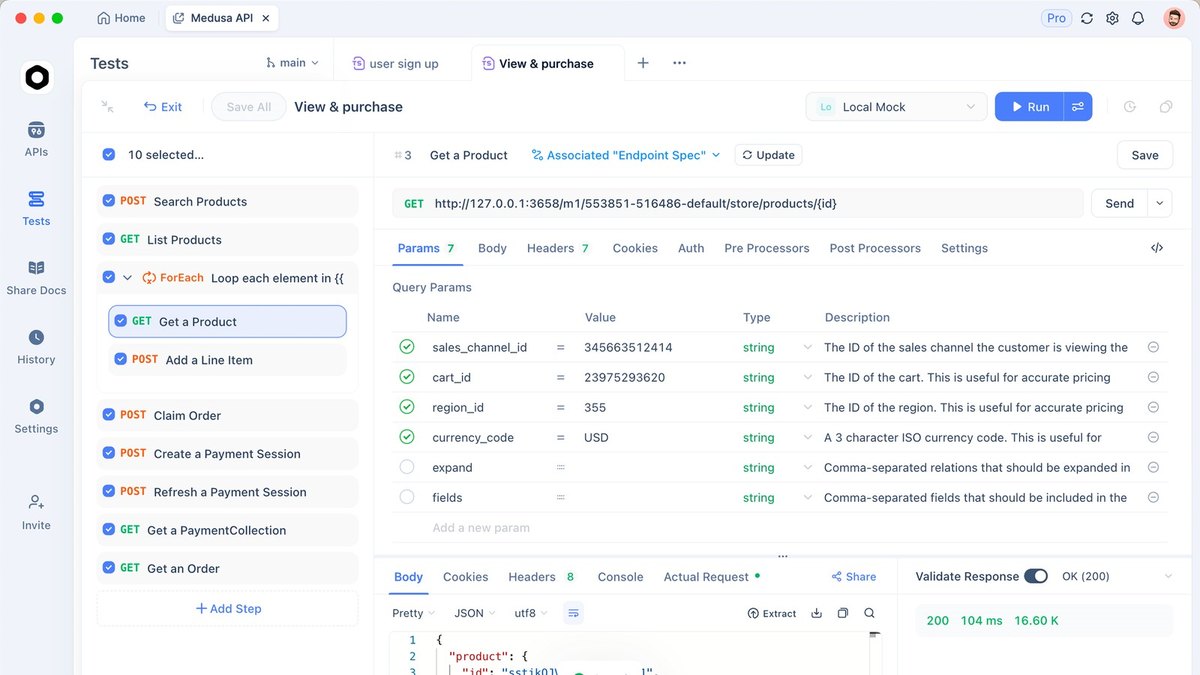Enable the expand query param
This screenshot has height=675, width=1200.
pyautogui.click(x=407, y=467)
